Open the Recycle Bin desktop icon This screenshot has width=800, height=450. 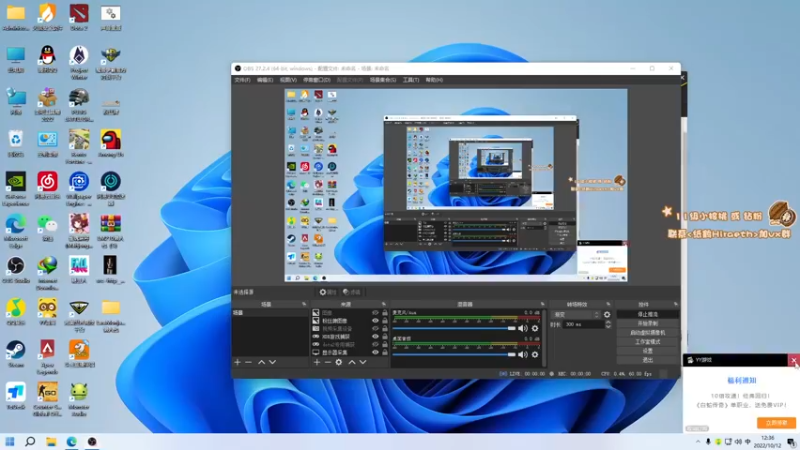(x=16, y=143)
